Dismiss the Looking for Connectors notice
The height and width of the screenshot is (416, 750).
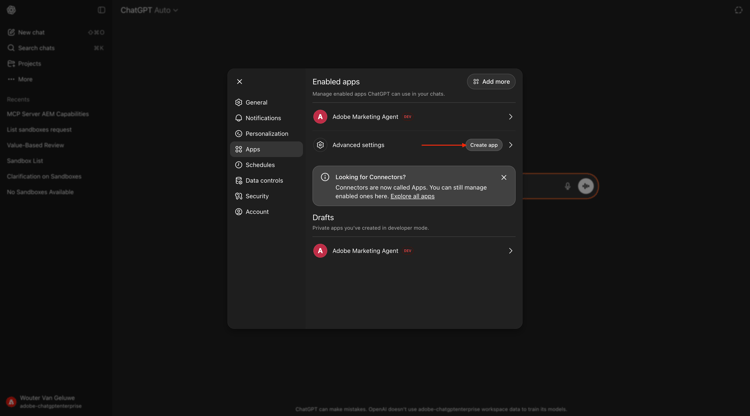coord(504,177)
